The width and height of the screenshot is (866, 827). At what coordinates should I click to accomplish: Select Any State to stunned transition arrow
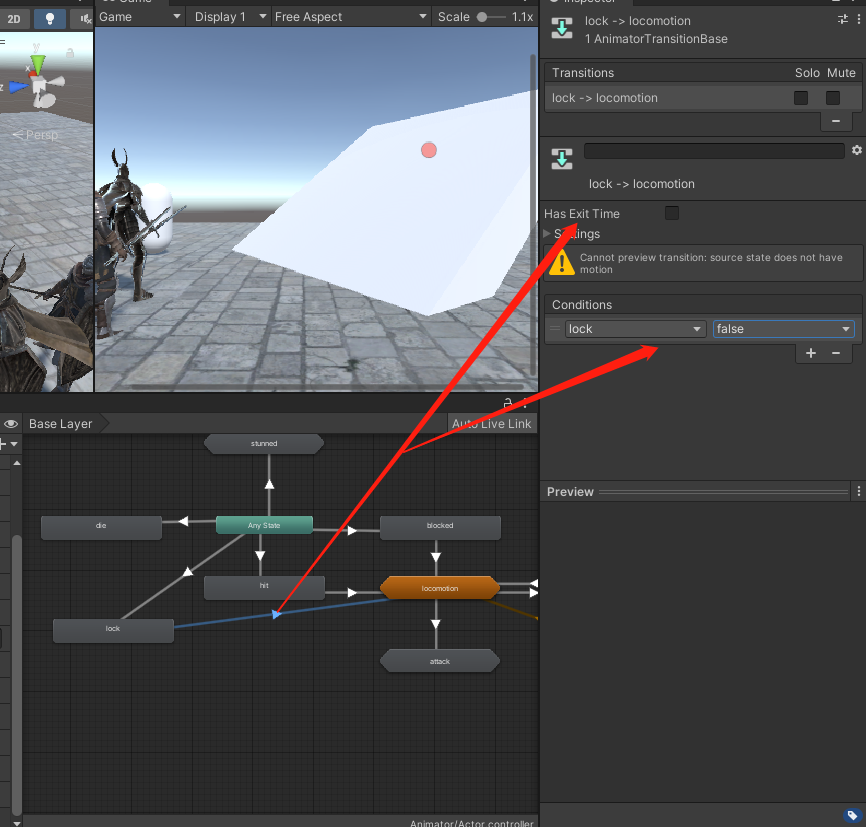(269, 484)
